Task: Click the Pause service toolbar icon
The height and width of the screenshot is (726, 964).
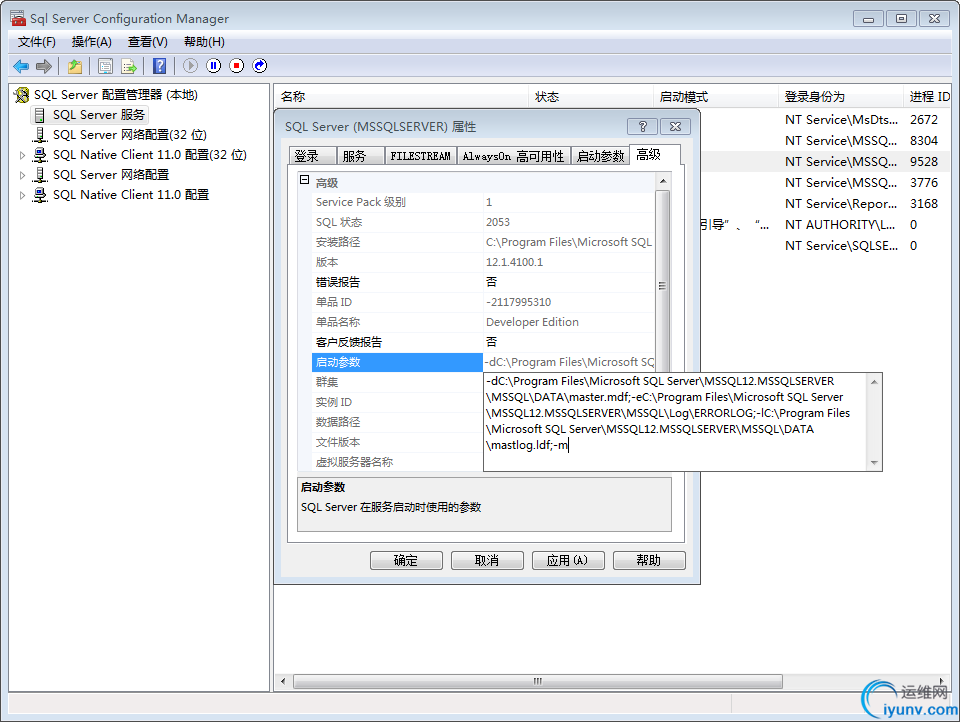Action: coord(213,66)
